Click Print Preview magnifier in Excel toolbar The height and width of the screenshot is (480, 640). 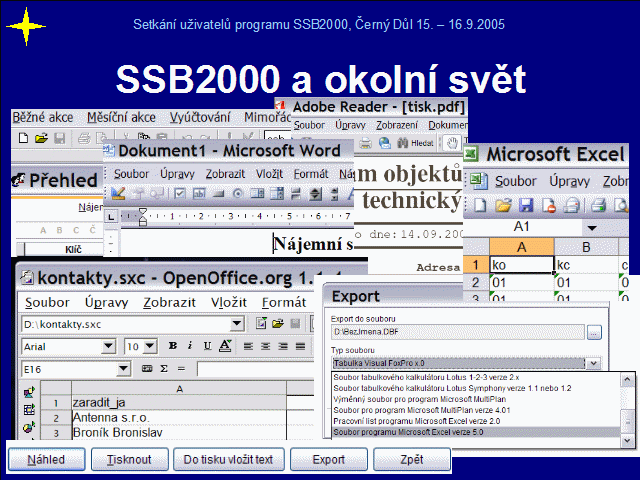point(621,205)
